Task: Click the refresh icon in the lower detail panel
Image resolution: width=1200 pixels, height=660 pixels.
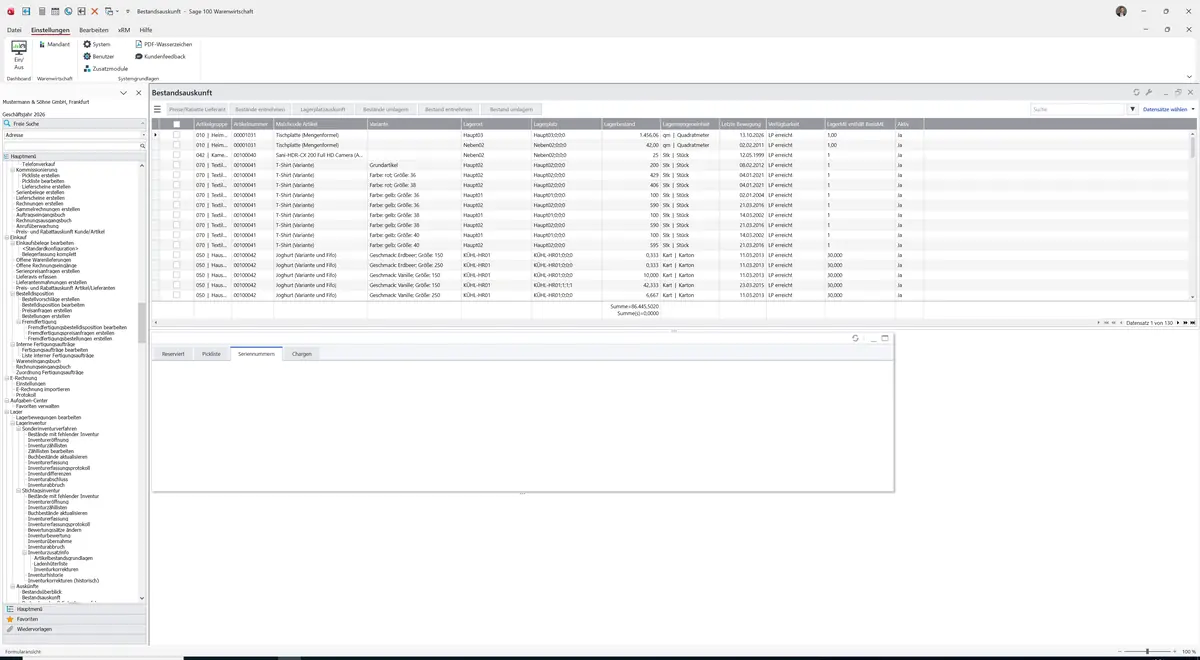Action: click(855, 338)
